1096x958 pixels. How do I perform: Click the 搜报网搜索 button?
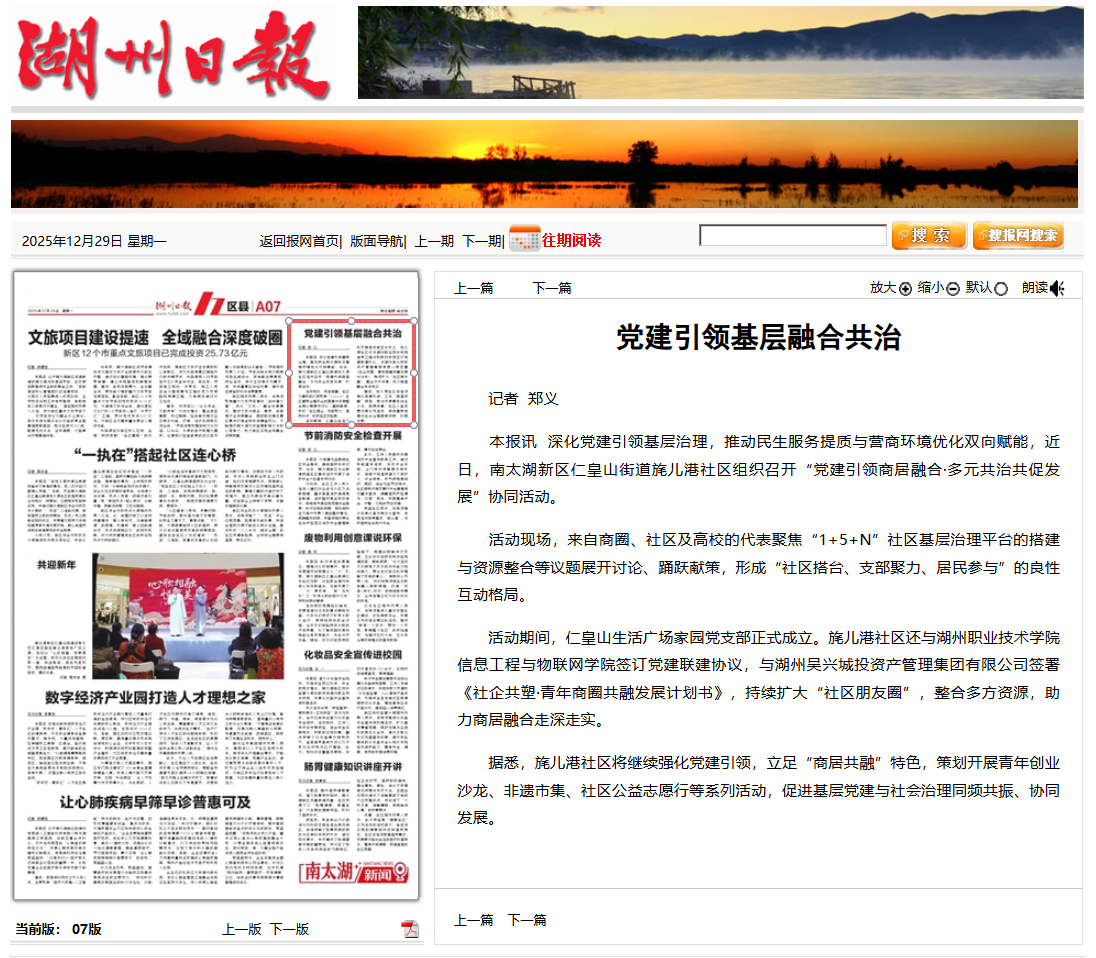pyautogui.click(x=1018, y=236)
